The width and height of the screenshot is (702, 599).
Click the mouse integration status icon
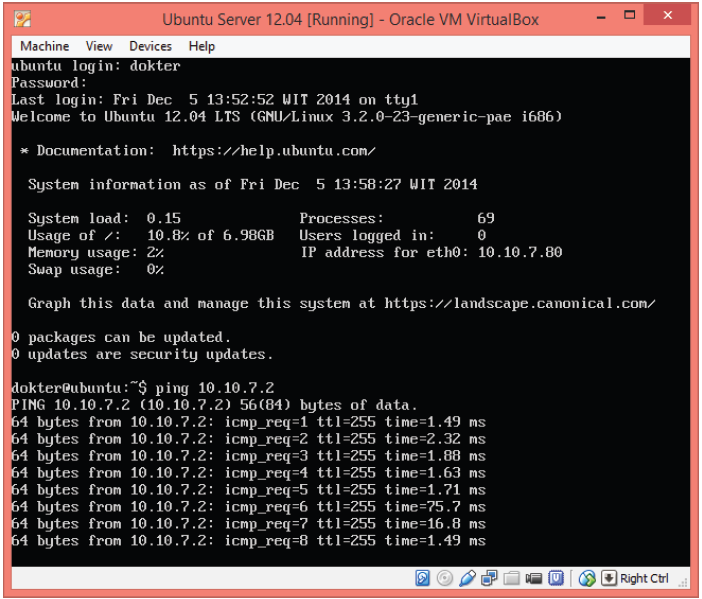coord(587,578)
